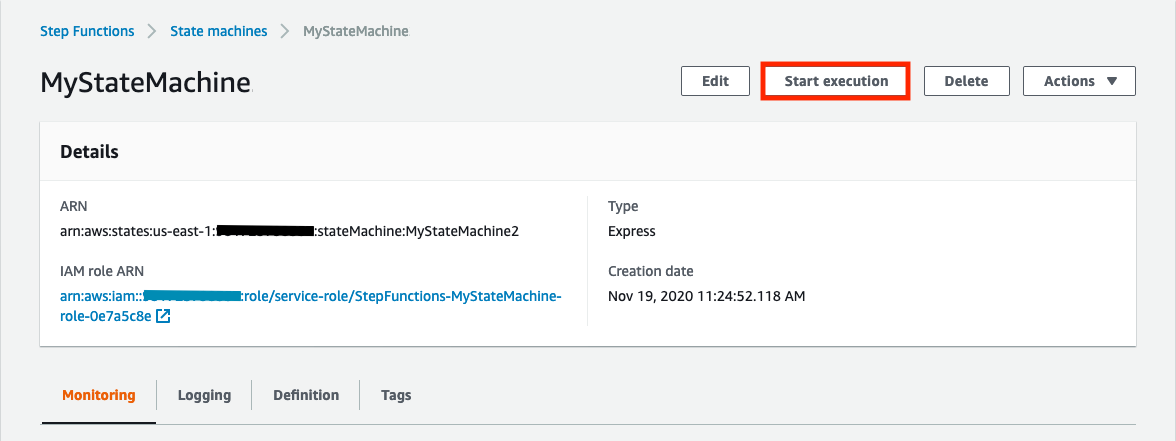This screenshot has width=1176, height=441.
Task: Click the Express type value
Action: (632, 231)
